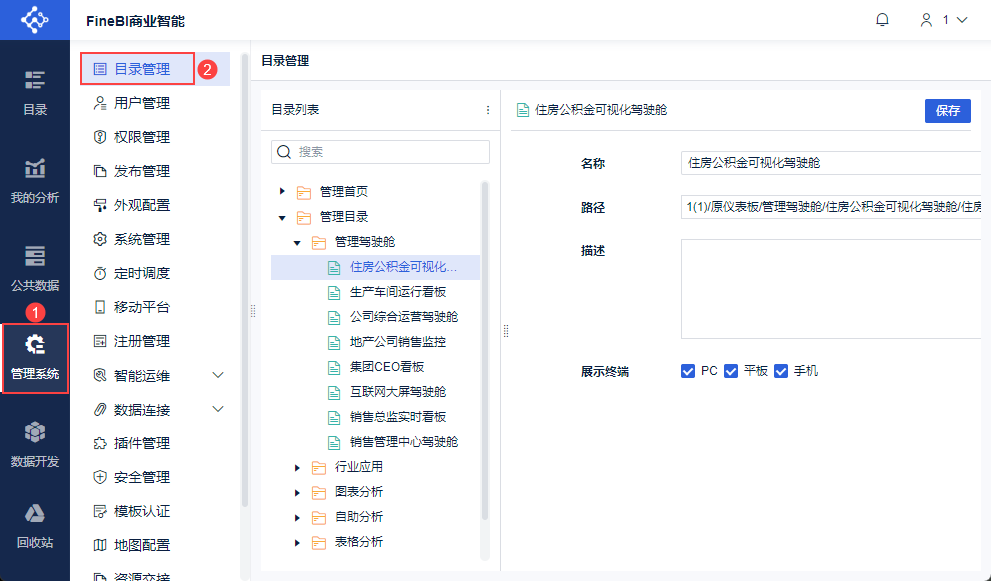
Task: Click the FineBI logo icon
Action: point(35,20)
